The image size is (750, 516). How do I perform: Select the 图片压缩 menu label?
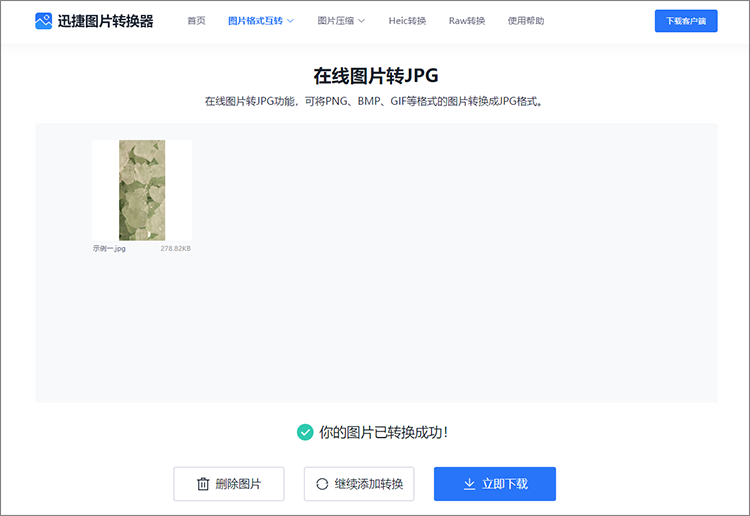tap(334, 21)
